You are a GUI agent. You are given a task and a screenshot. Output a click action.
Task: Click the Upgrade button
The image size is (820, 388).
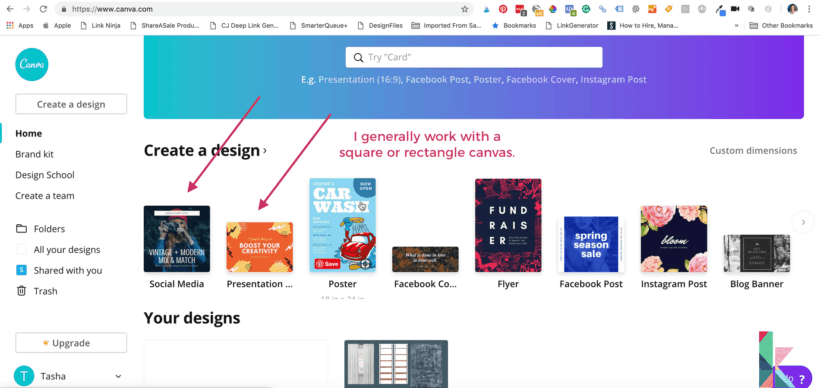[x=71, y=343]
